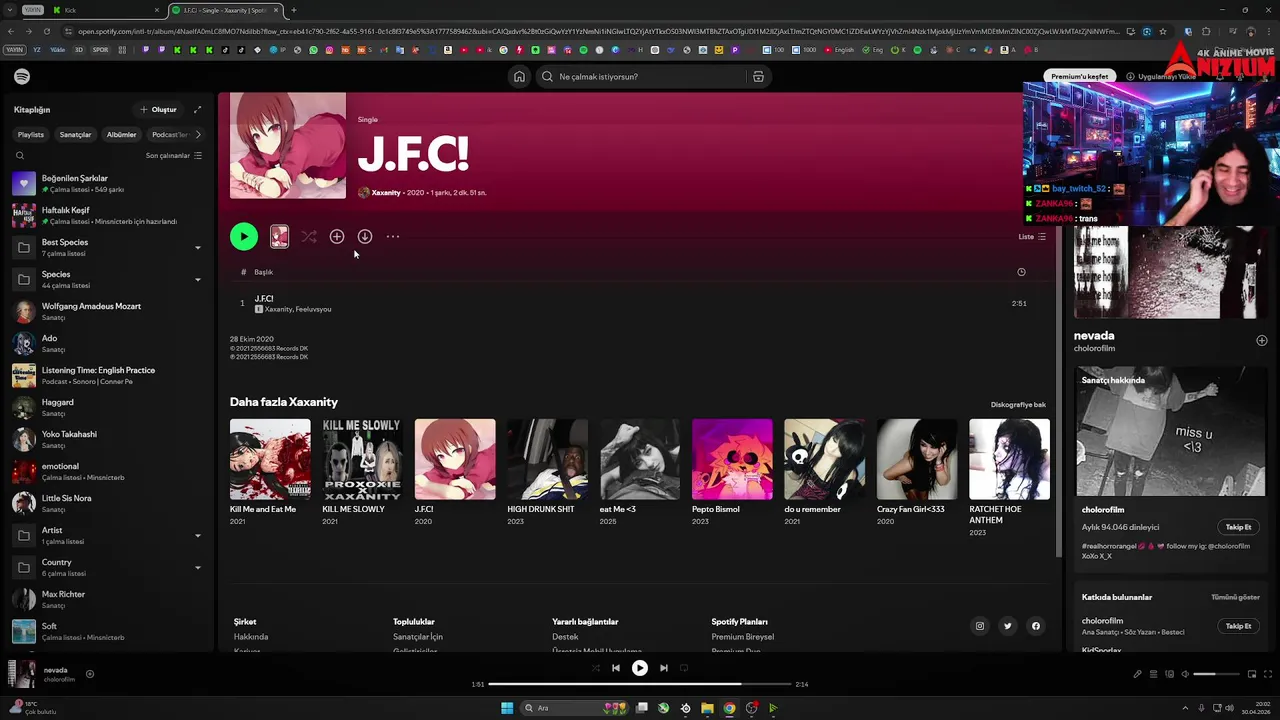Play the J.F.C! single green button
The image size is (1280, 720).
(244, 237)
